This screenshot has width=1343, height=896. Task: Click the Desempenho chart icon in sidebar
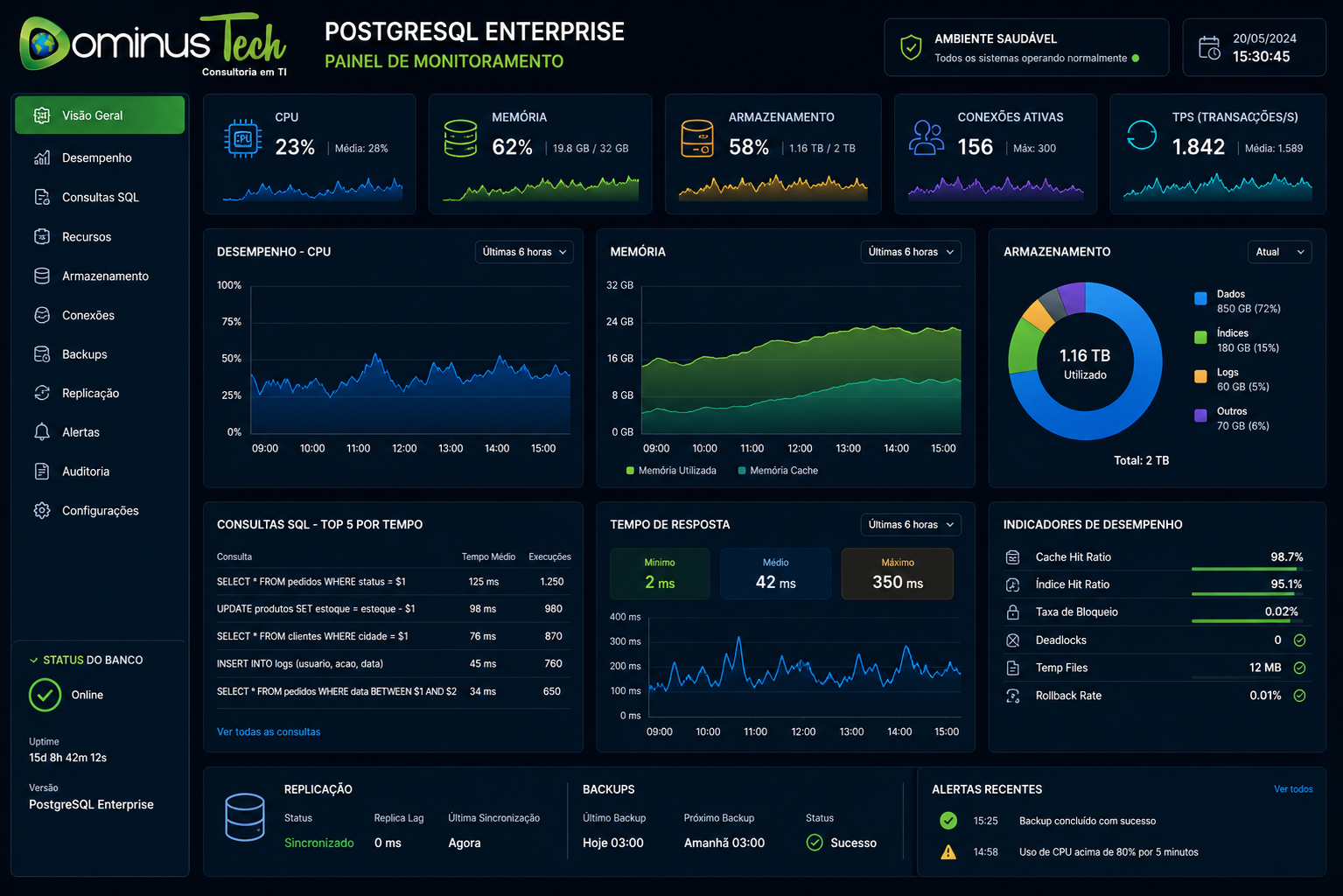pyautogui.click(x=42, y=157)
